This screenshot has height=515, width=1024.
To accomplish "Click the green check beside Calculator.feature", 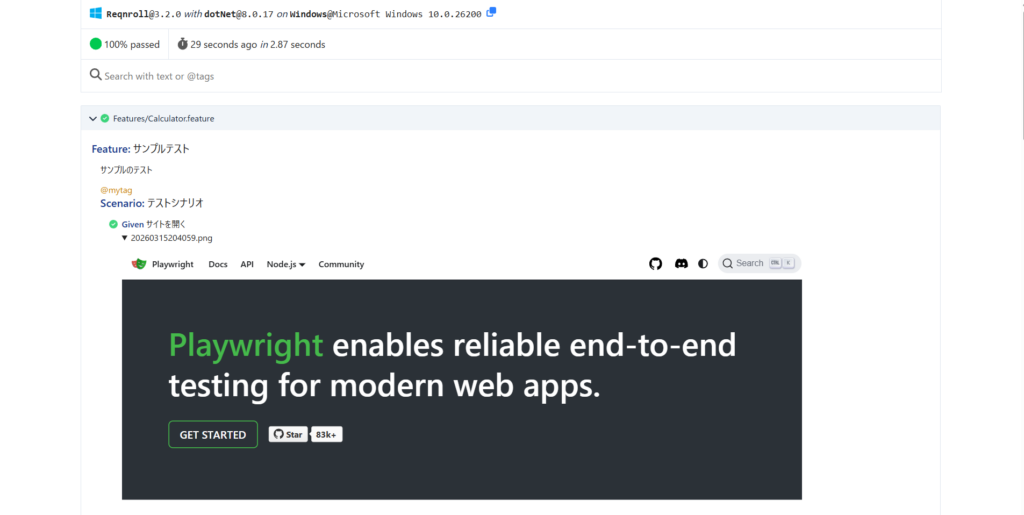I will [x=105, y=118].
